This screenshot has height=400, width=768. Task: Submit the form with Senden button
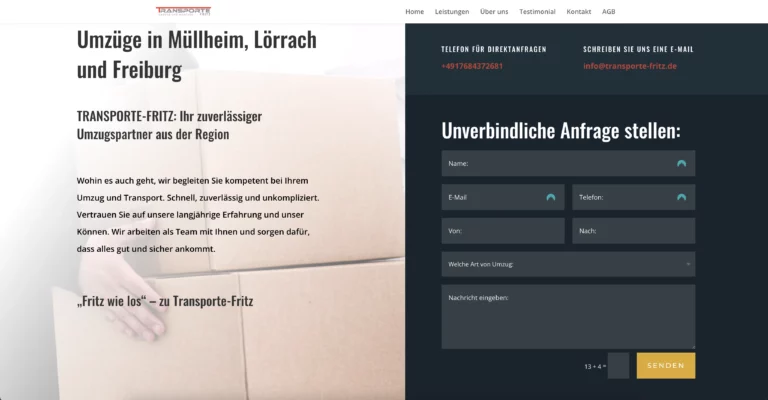point(666,366)
